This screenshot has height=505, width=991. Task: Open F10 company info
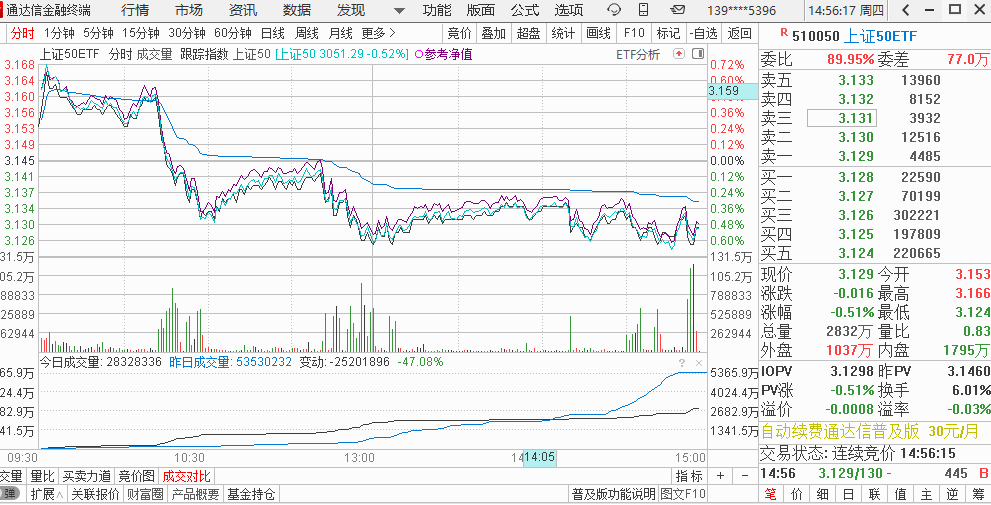pyautogui.click(x=633, y=33)
